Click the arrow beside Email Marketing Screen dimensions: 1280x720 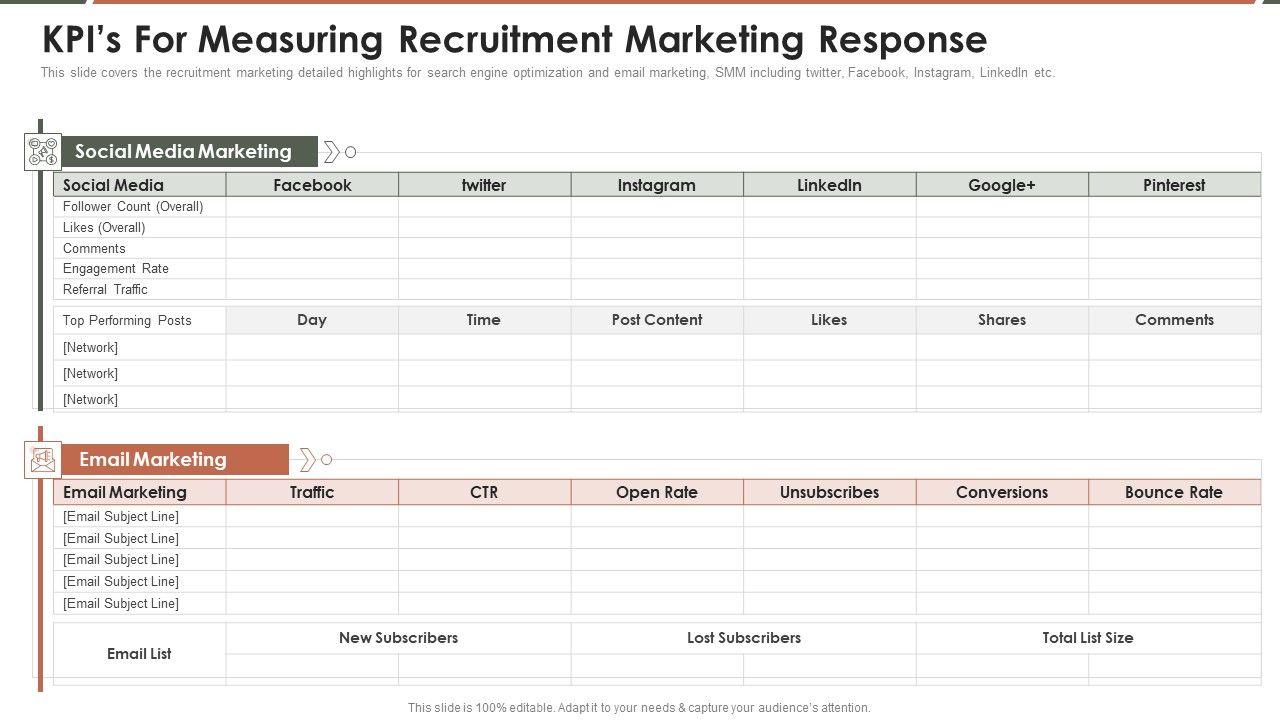tap(308, 460)
